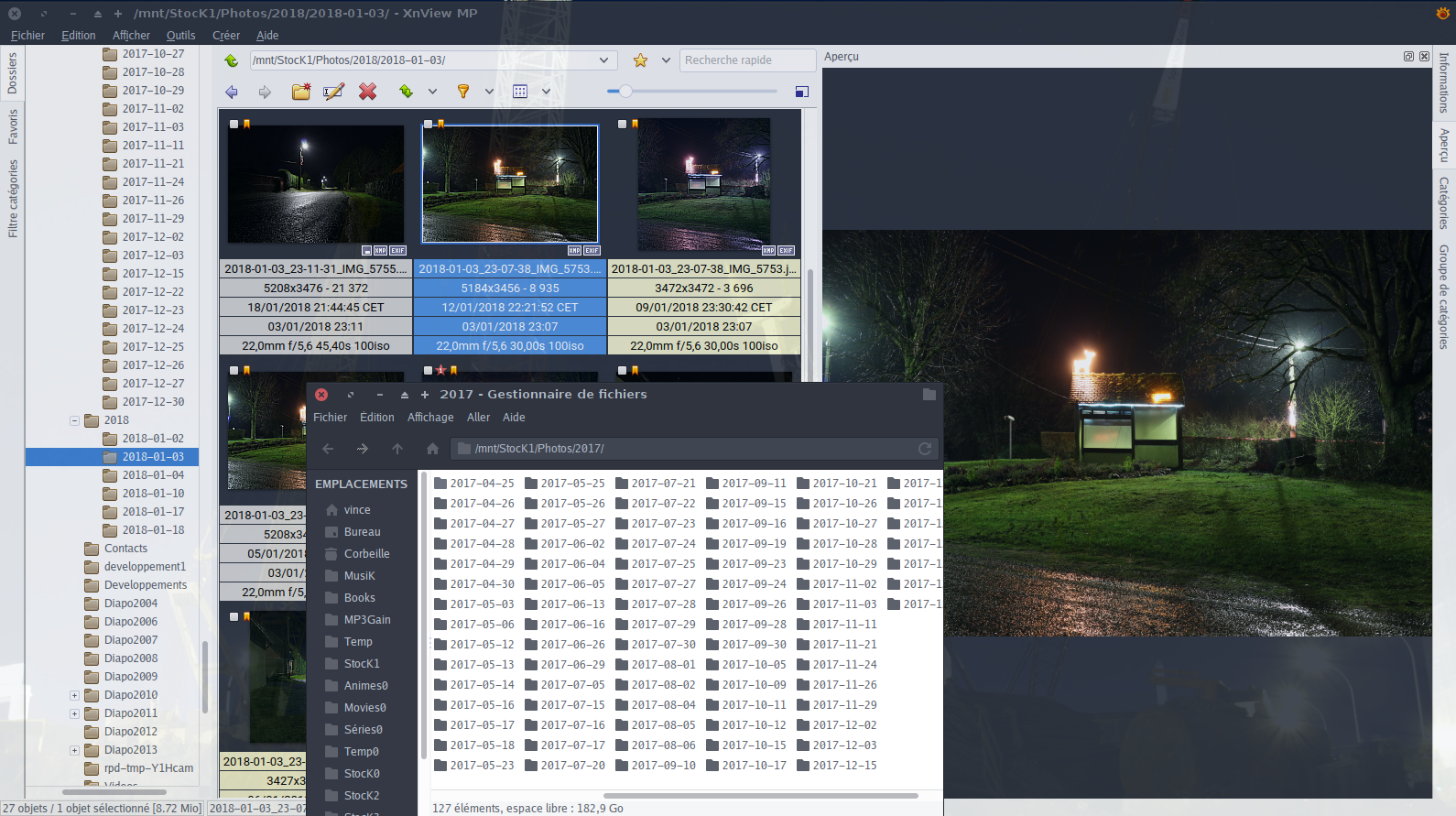Tick the checkbox on the selected IMG_5753 thumbnail

tap(429, 124)
